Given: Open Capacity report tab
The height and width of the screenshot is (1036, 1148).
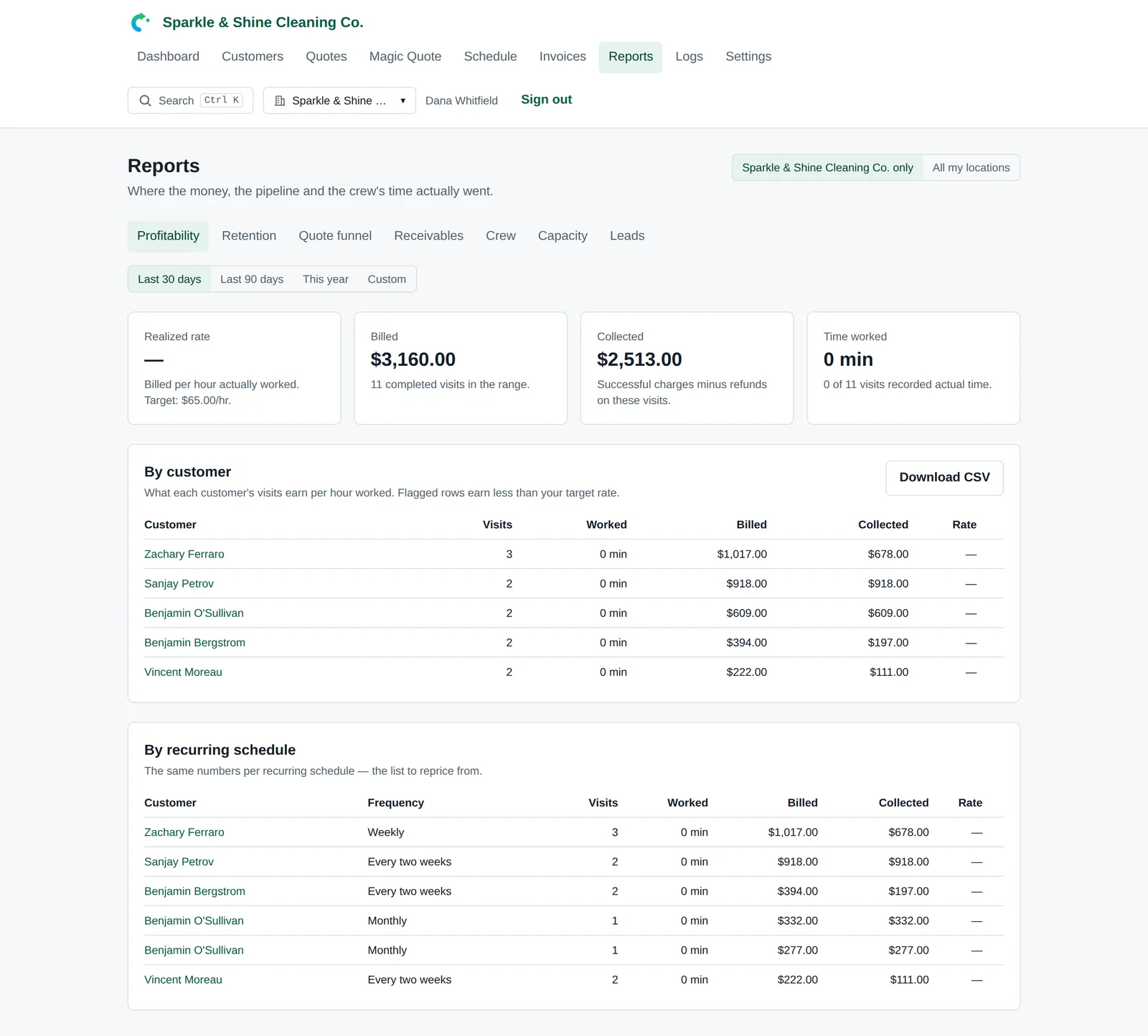Looking at the screenshot, I should click(563, 236).
